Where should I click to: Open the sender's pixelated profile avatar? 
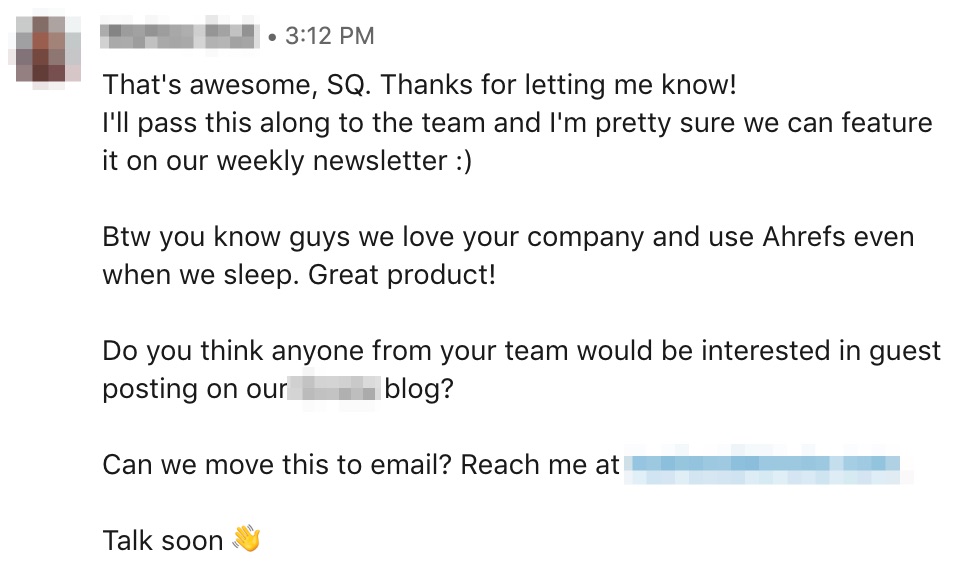(48, 49)
